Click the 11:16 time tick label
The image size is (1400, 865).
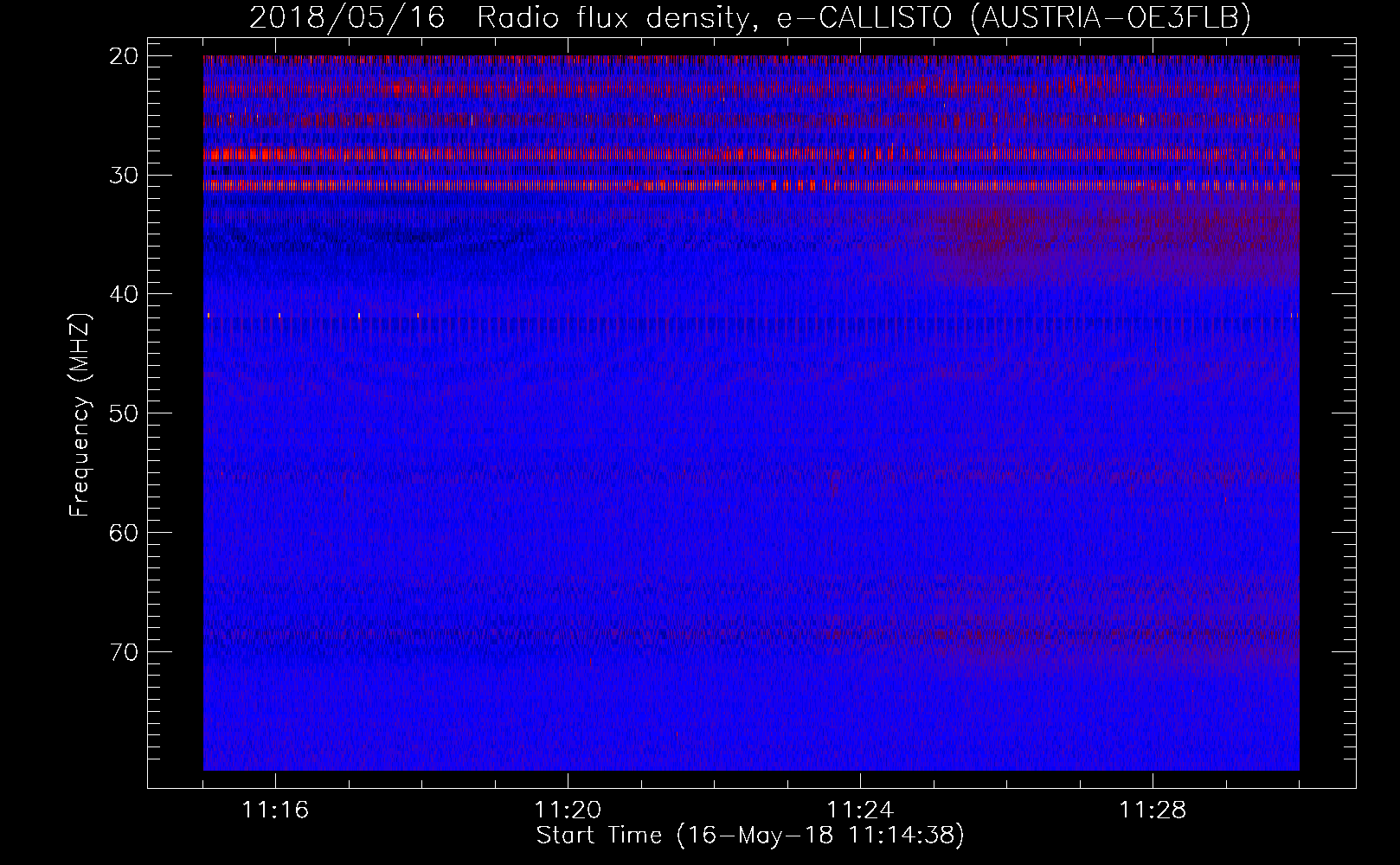(x=276, y=811)
